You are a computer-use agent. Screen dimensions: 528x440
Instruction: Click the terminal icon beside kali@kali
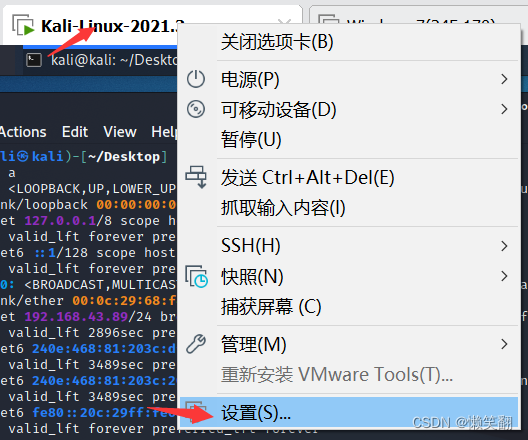(x=34, y=60)
